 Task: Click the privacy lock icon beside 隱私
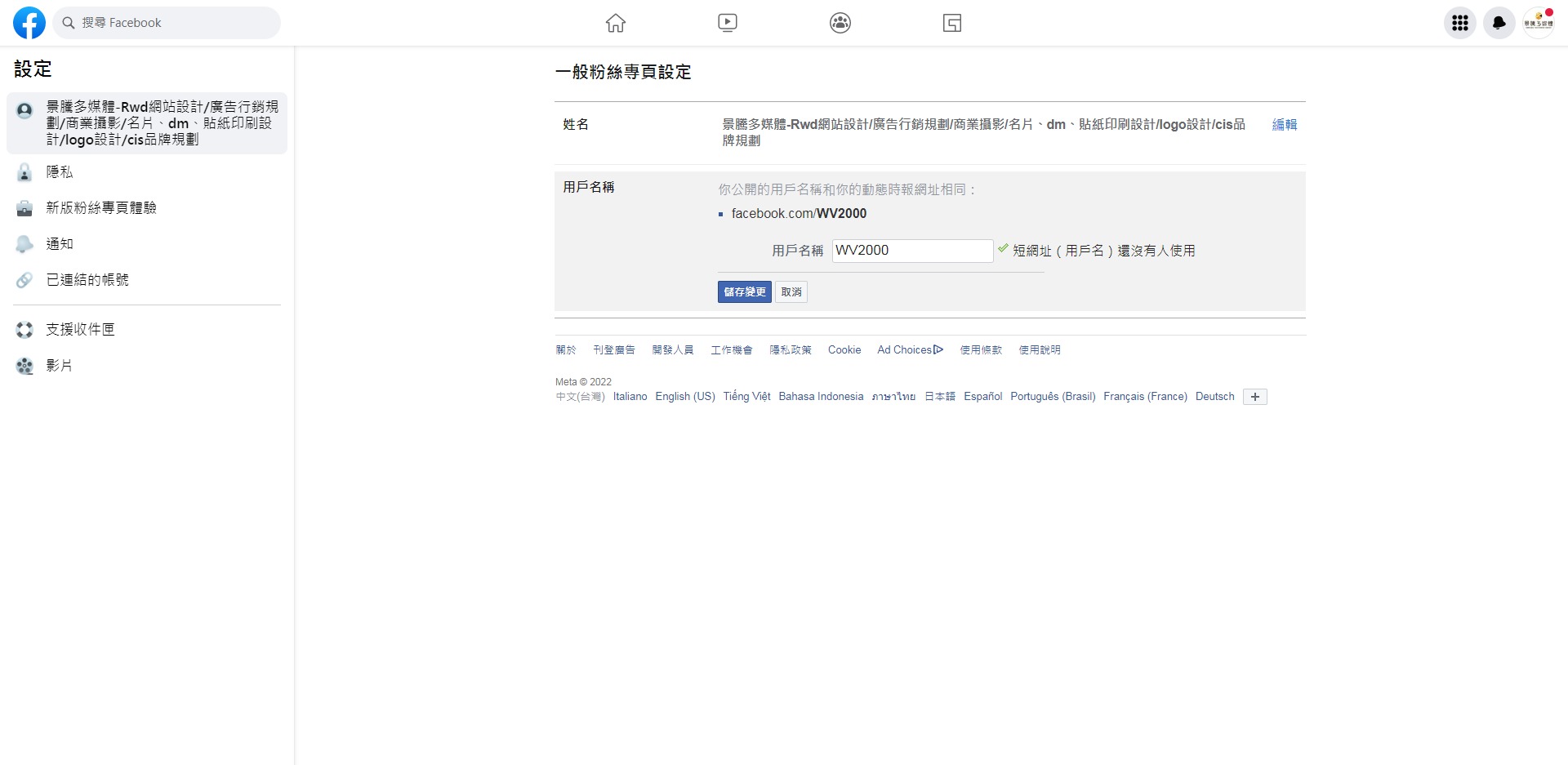point(24,172)
